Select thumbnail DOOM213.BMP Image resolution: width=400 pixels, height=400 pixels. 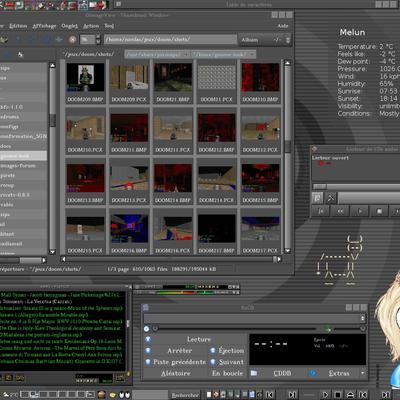85,183
